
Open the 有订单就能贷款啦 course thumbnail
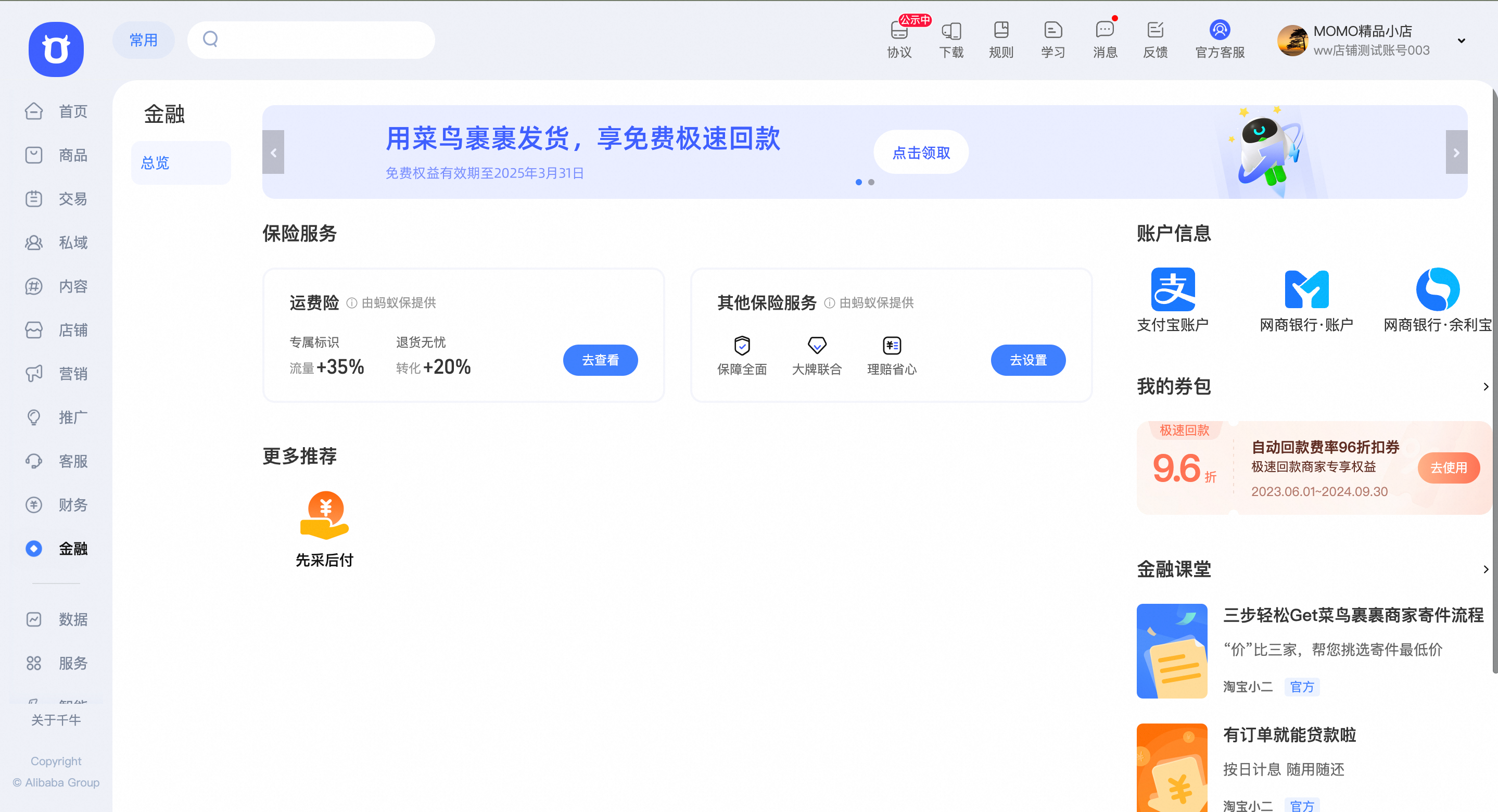click(1172, 768)
